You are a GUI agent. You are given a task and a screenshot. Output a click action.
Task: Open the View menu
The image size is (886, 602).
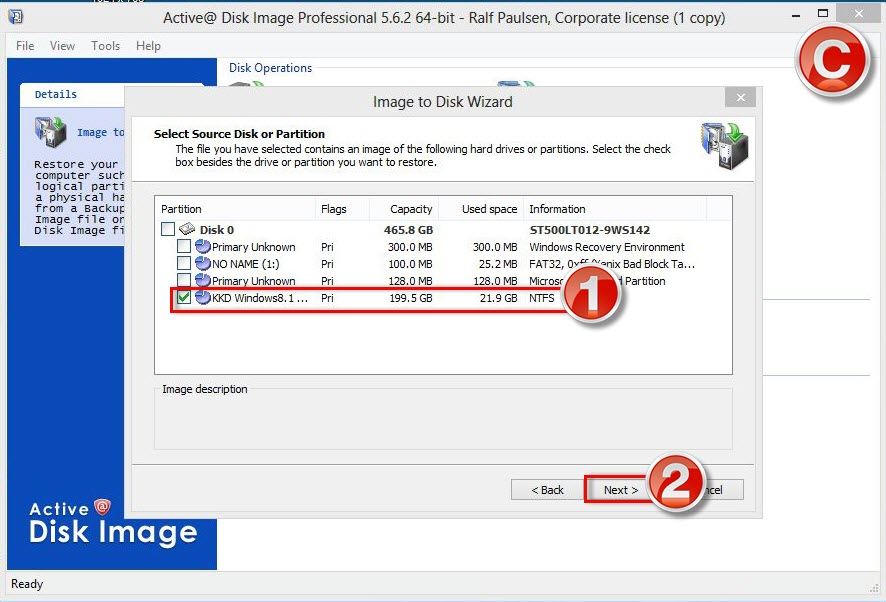62,46
